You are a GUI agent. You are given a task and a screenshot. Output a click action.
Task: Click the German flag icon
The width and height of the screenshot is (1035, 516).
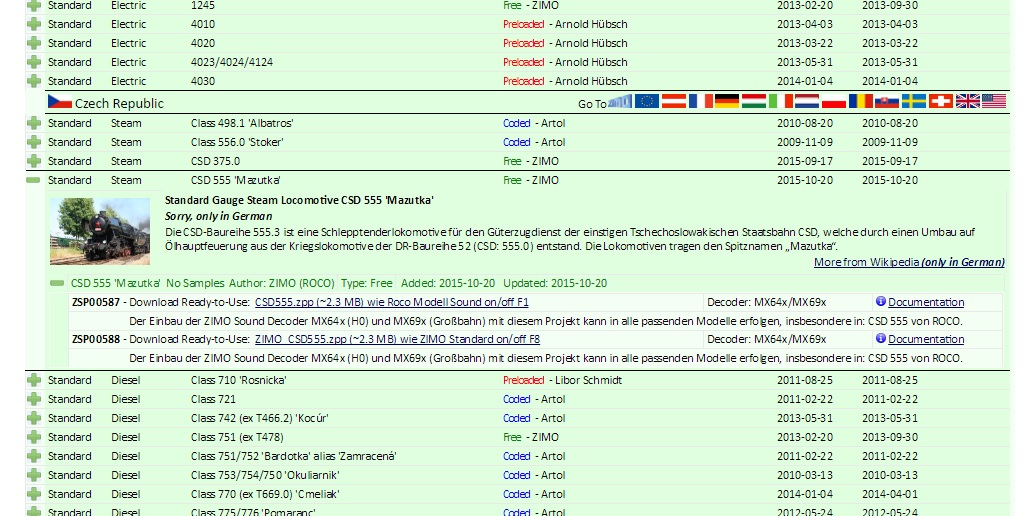click(727, 102)
